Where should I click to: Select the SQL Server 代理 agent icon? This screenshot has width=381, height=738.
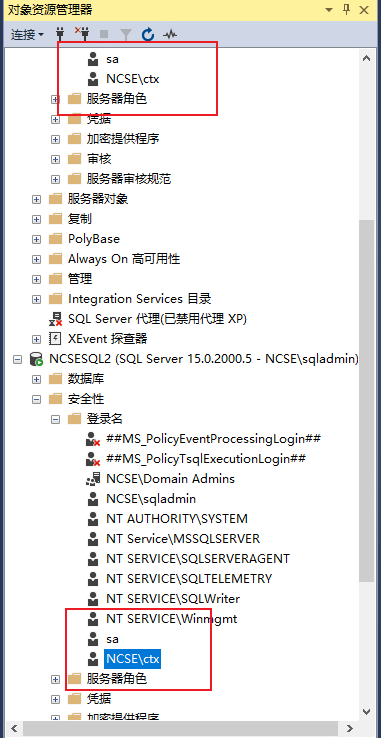pyautogui.click(x=56, y=319)
